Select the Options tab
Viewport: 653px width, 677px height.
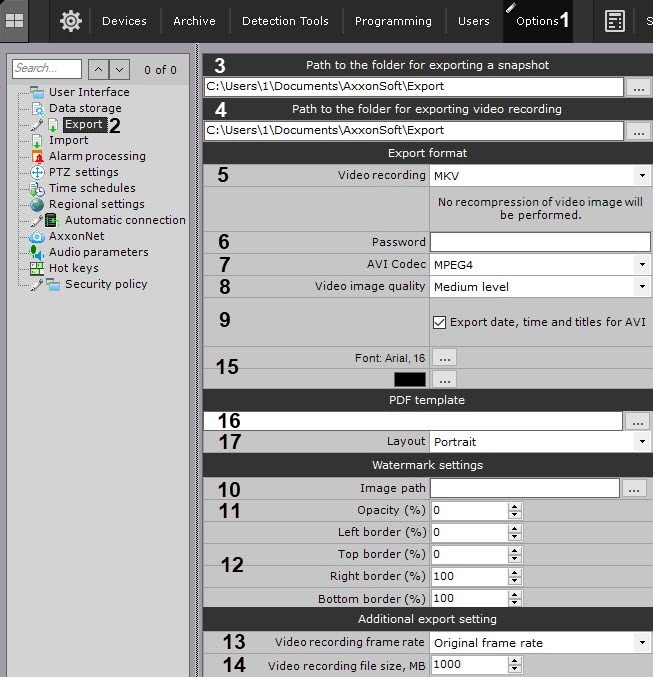click(x=538, y=21)
